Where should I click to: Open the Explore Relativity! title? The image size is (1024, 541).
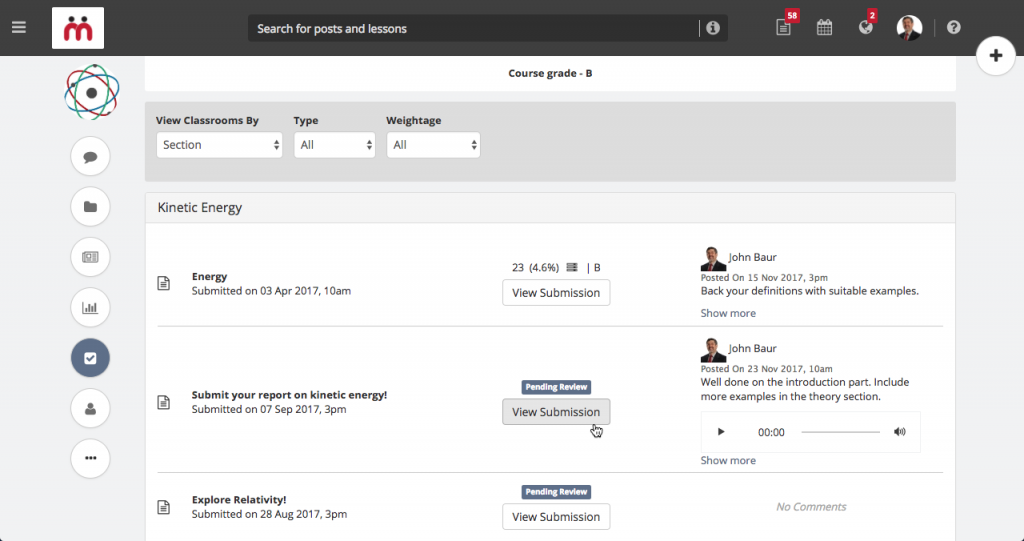click(239, 500)
